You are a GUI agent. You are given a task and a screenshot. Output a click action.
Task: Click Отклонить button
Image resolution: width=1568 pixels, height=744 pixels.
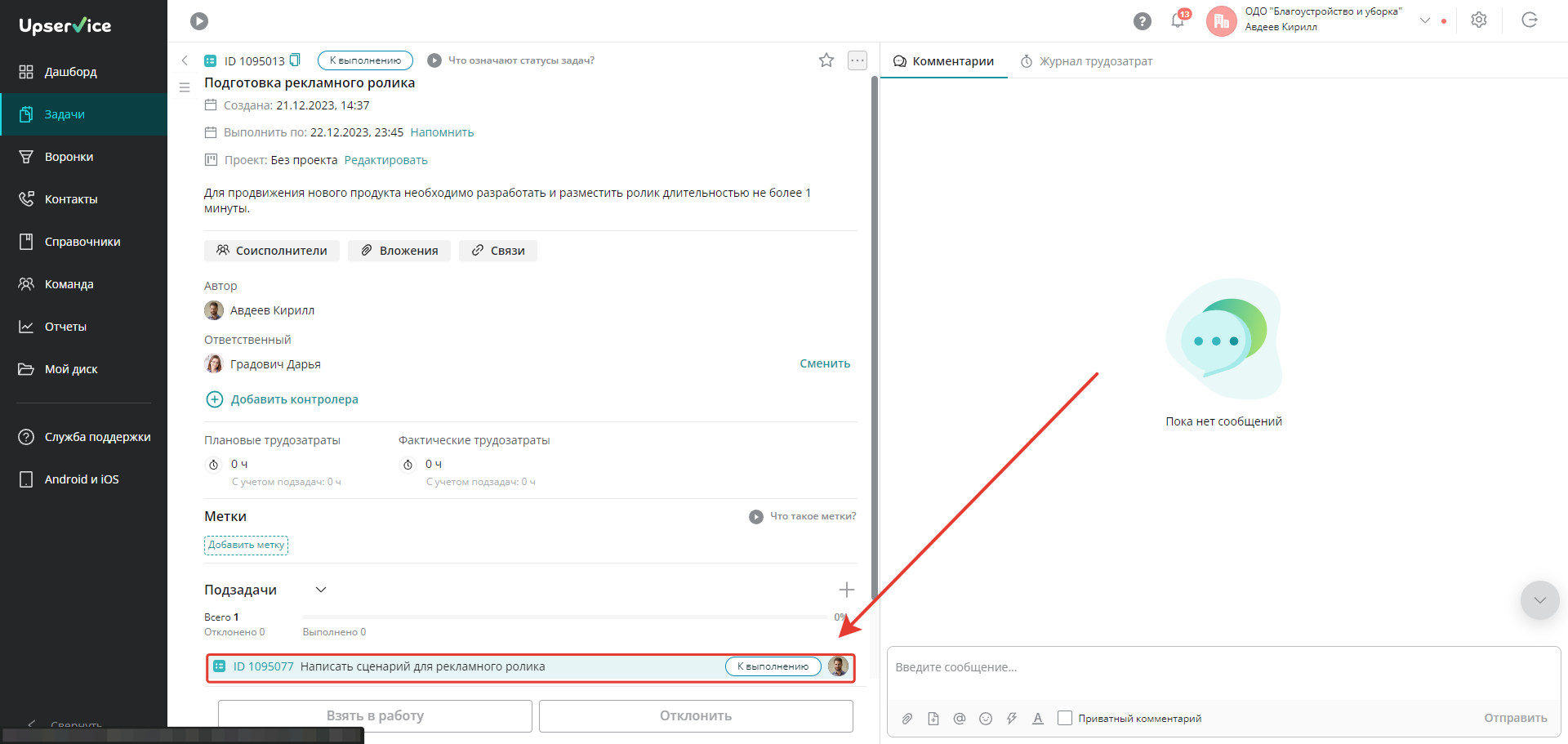point(696,716)
